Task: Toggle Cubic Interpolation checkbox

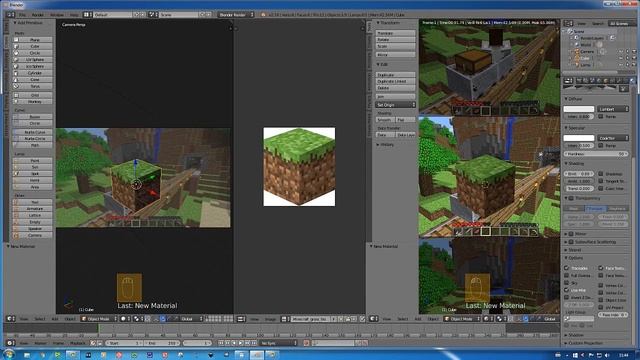Action: click(x=601, y=189)
